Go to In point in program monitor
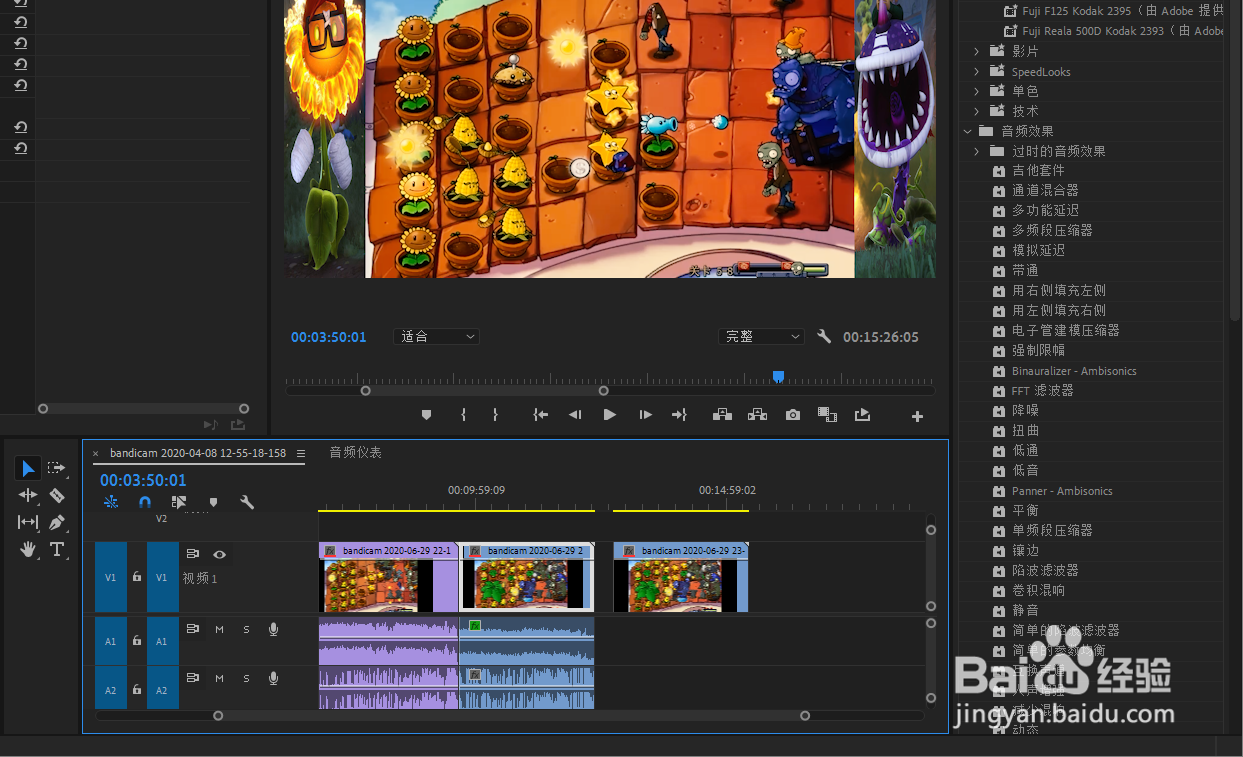 (541, 415)
